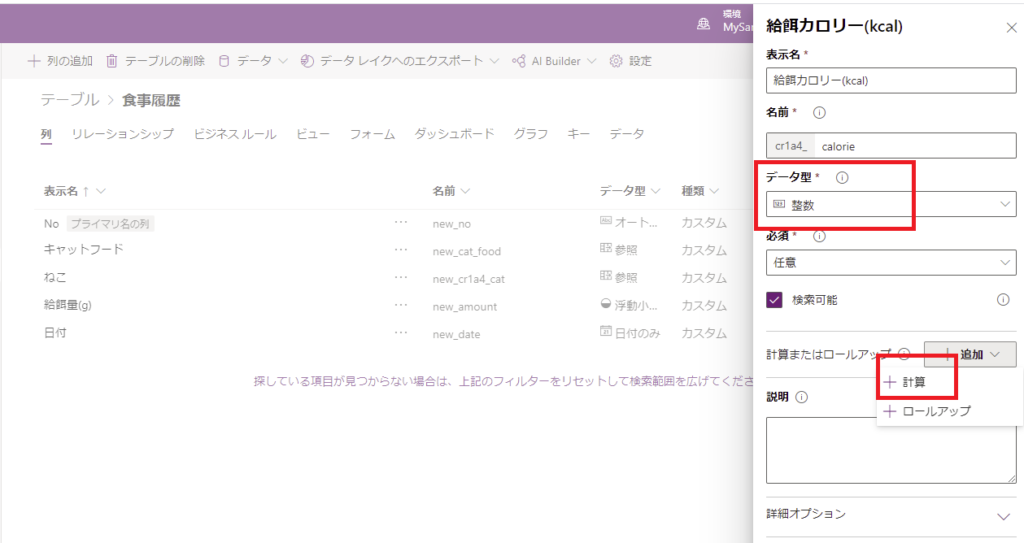The width and height of the screenshot is (1024, 543).
Task: Click new_date name cell
Action: tap(456, 334)
